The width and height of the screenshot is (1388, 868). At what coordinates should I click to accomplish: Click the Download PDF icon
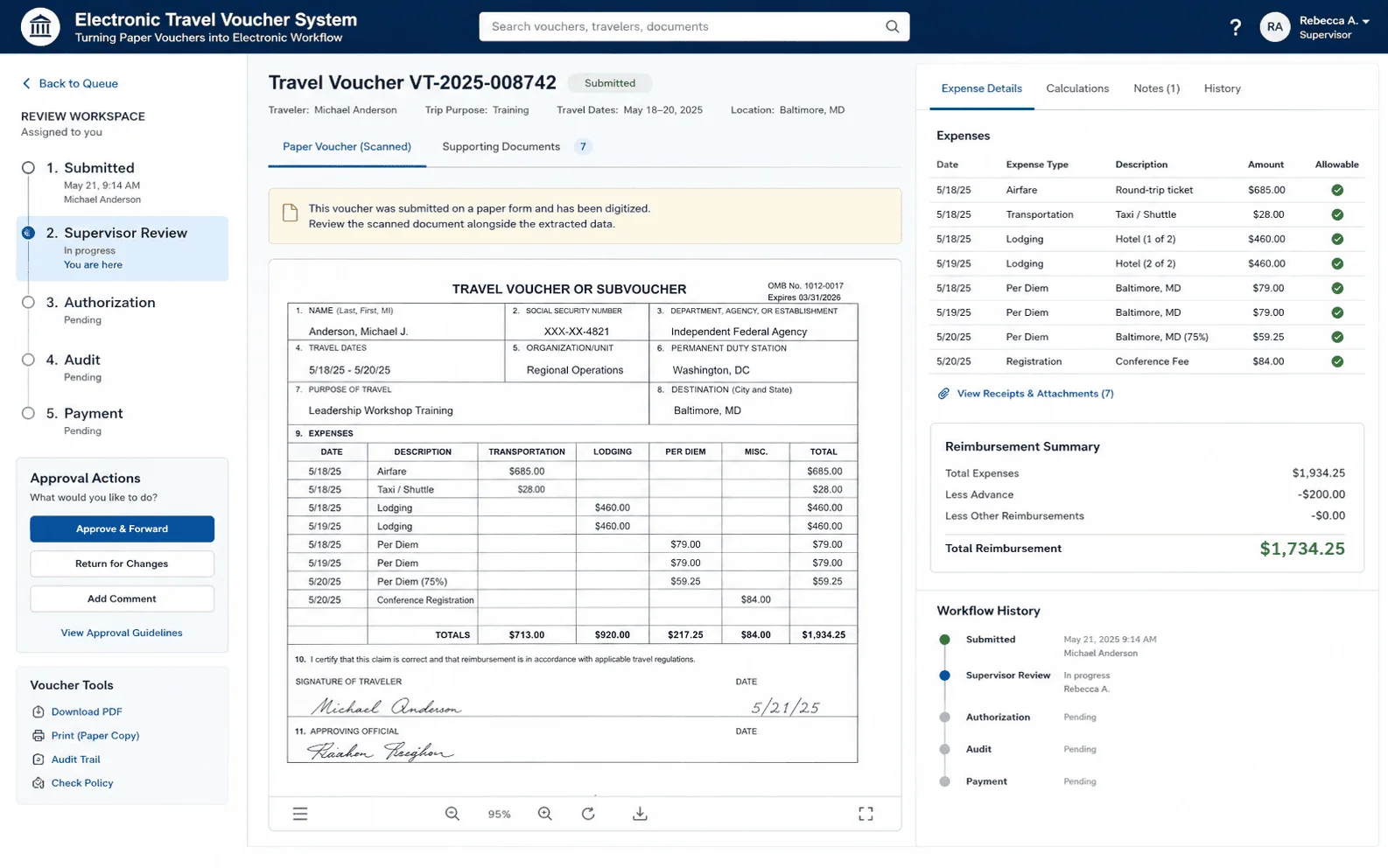(38, 712)
